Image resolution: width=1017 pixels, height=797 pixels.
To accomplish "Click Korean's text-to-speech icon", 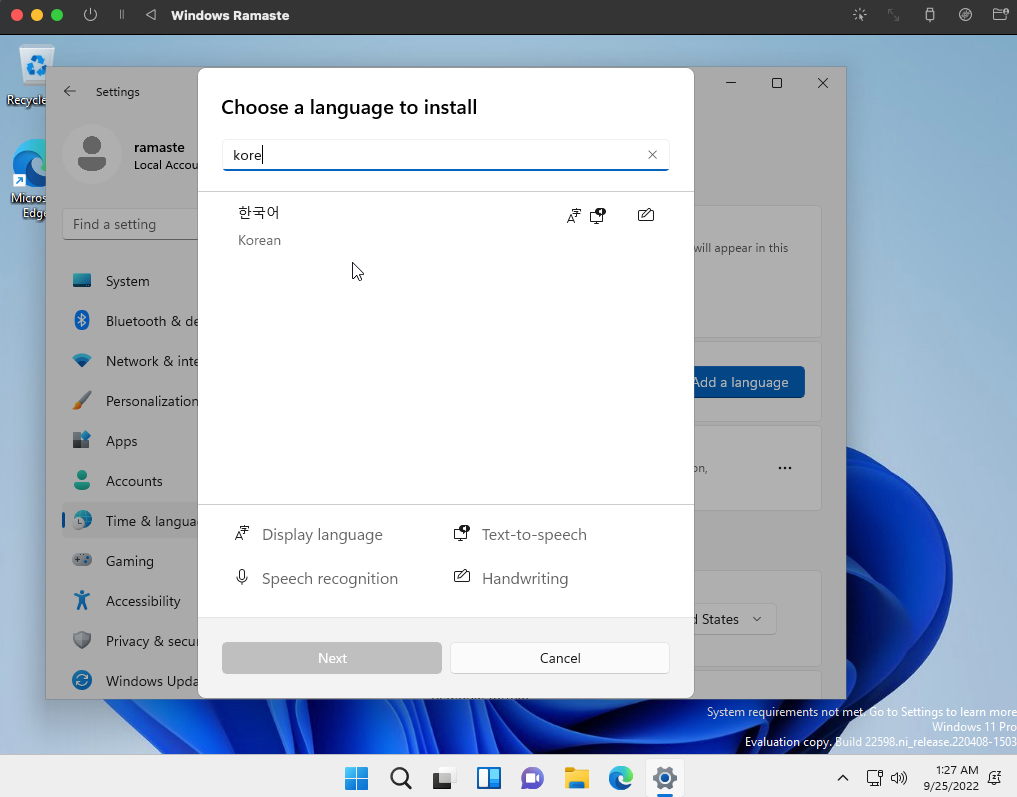I will pos(597,215).
